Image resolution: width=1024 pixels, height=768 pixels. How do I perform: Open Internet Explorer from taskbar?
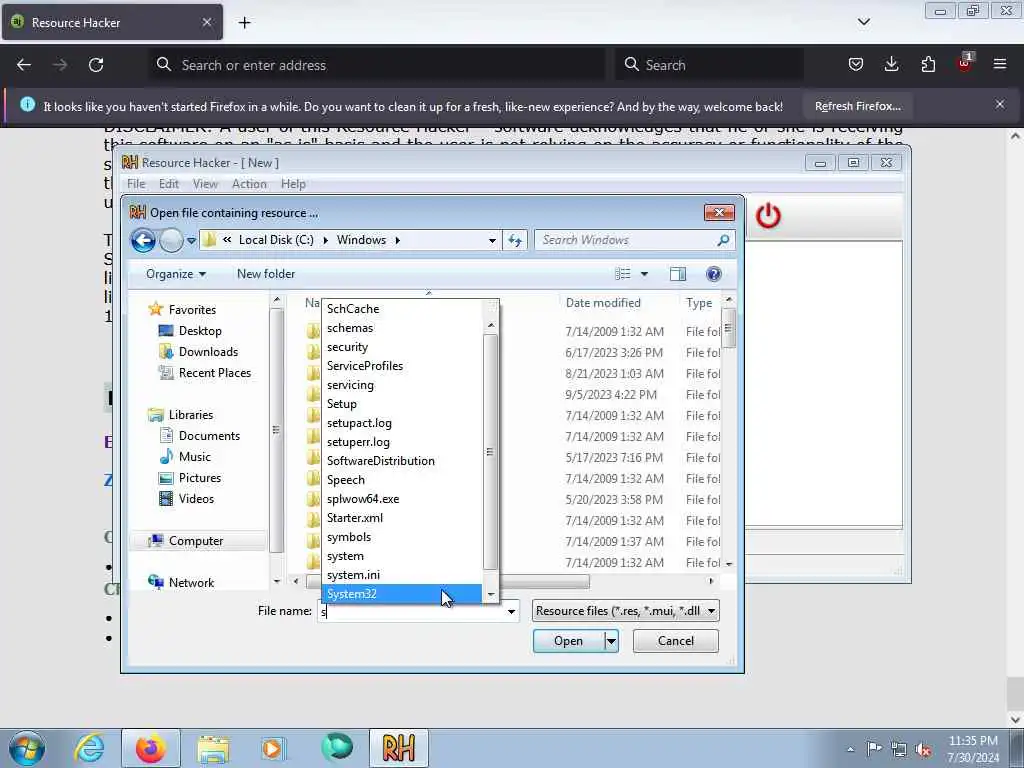pos(89,748)
